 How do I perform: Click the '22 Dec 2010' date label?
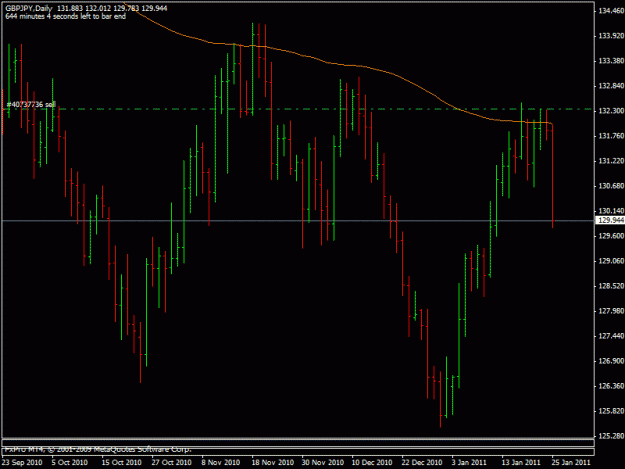422,462
